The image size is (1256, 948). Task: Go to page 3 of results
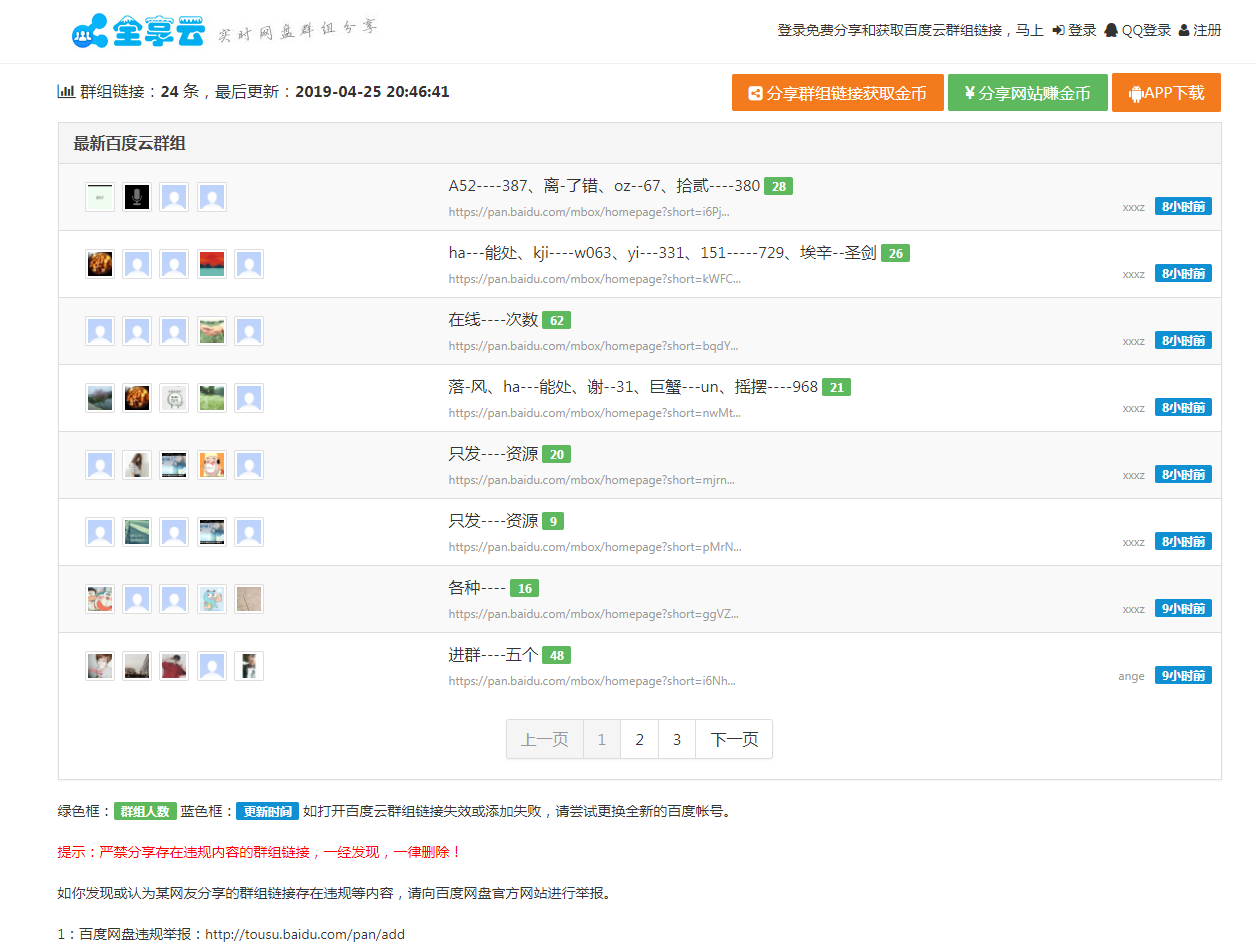pyautogui.click(x=677, y=740)
